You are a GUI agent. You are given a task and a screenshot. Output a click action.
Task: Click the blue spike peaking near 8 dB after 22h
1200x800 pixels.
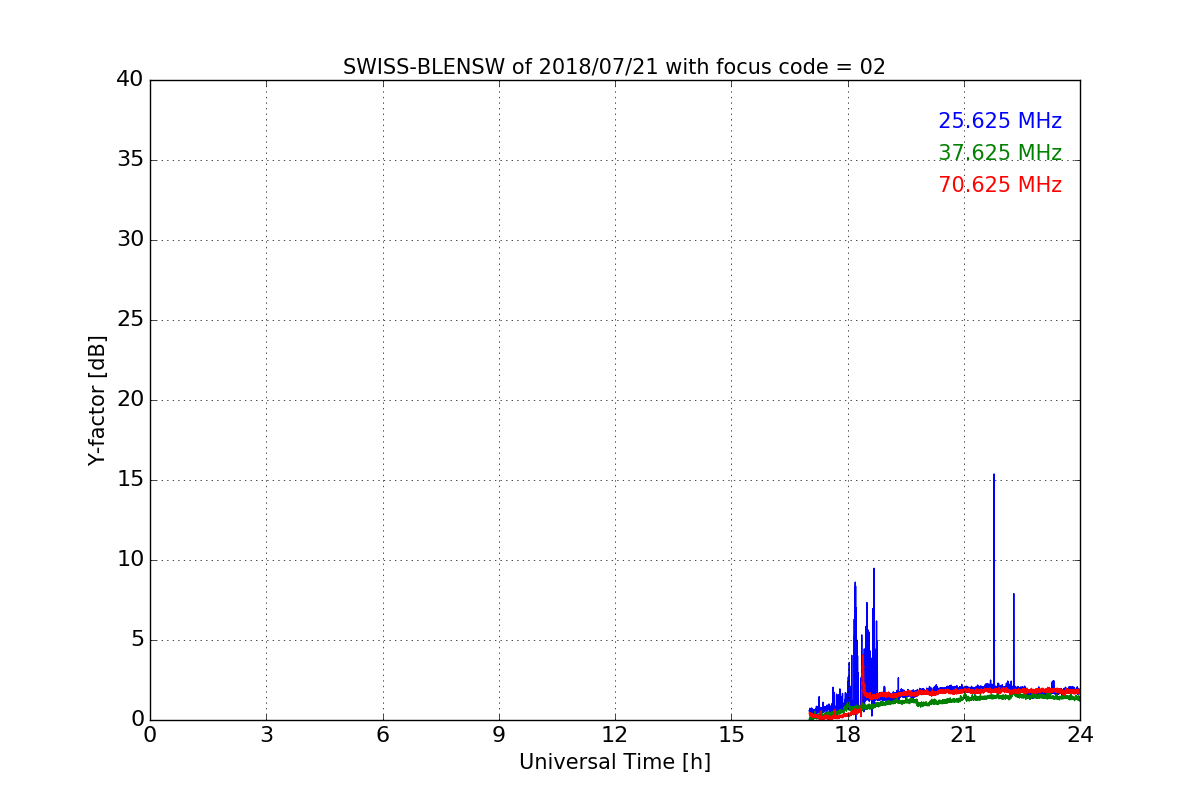click(1013, 640)
